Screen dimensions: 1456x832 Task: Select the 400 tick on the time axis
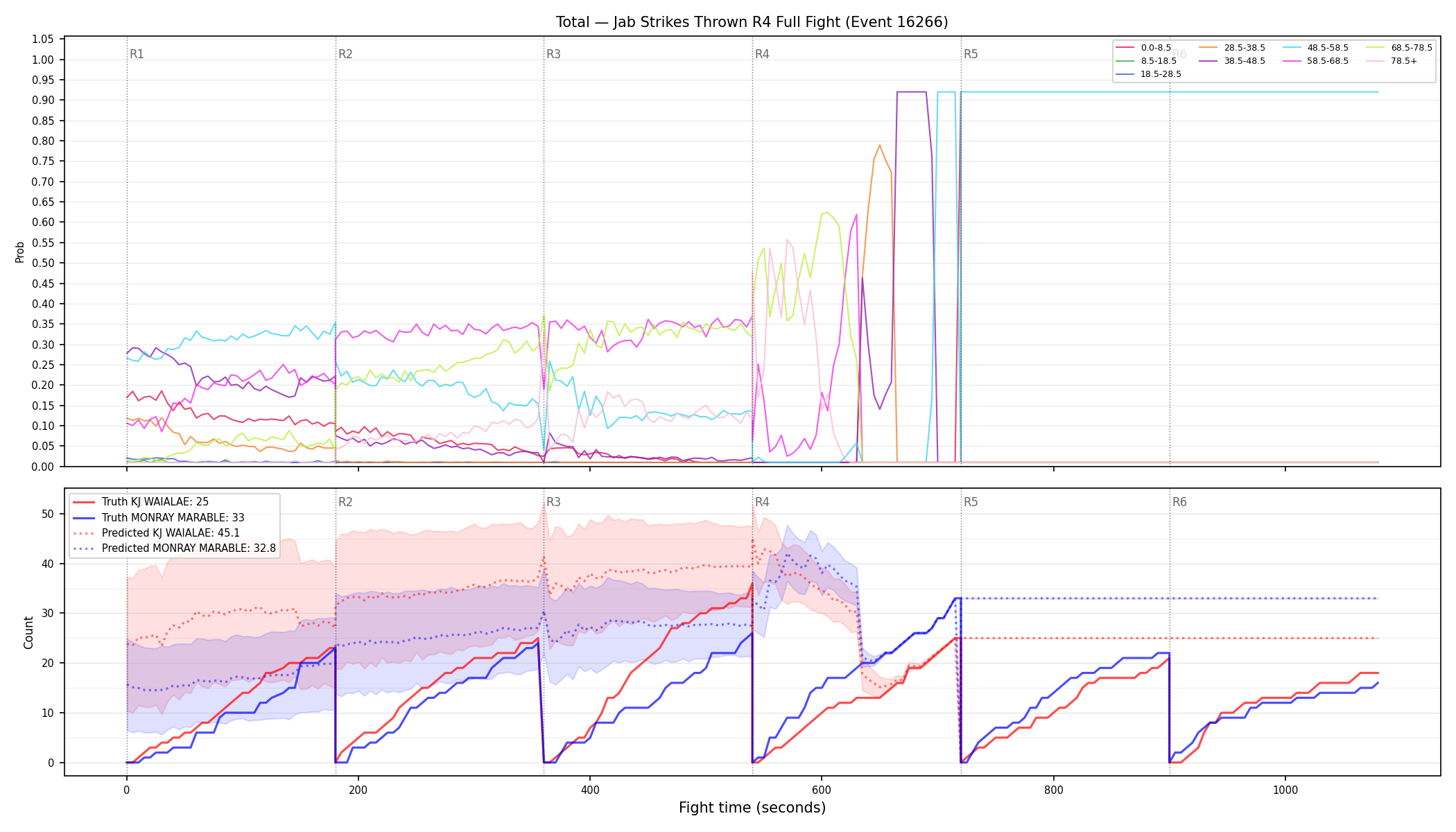(590, 790)
